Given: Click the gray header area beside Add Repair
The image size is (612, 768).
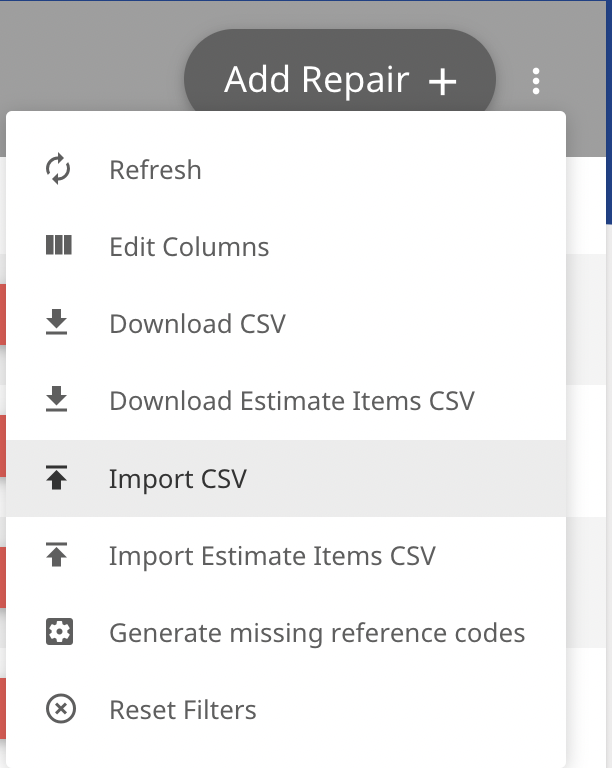Looking at the screenshot, I should [93, 56].
